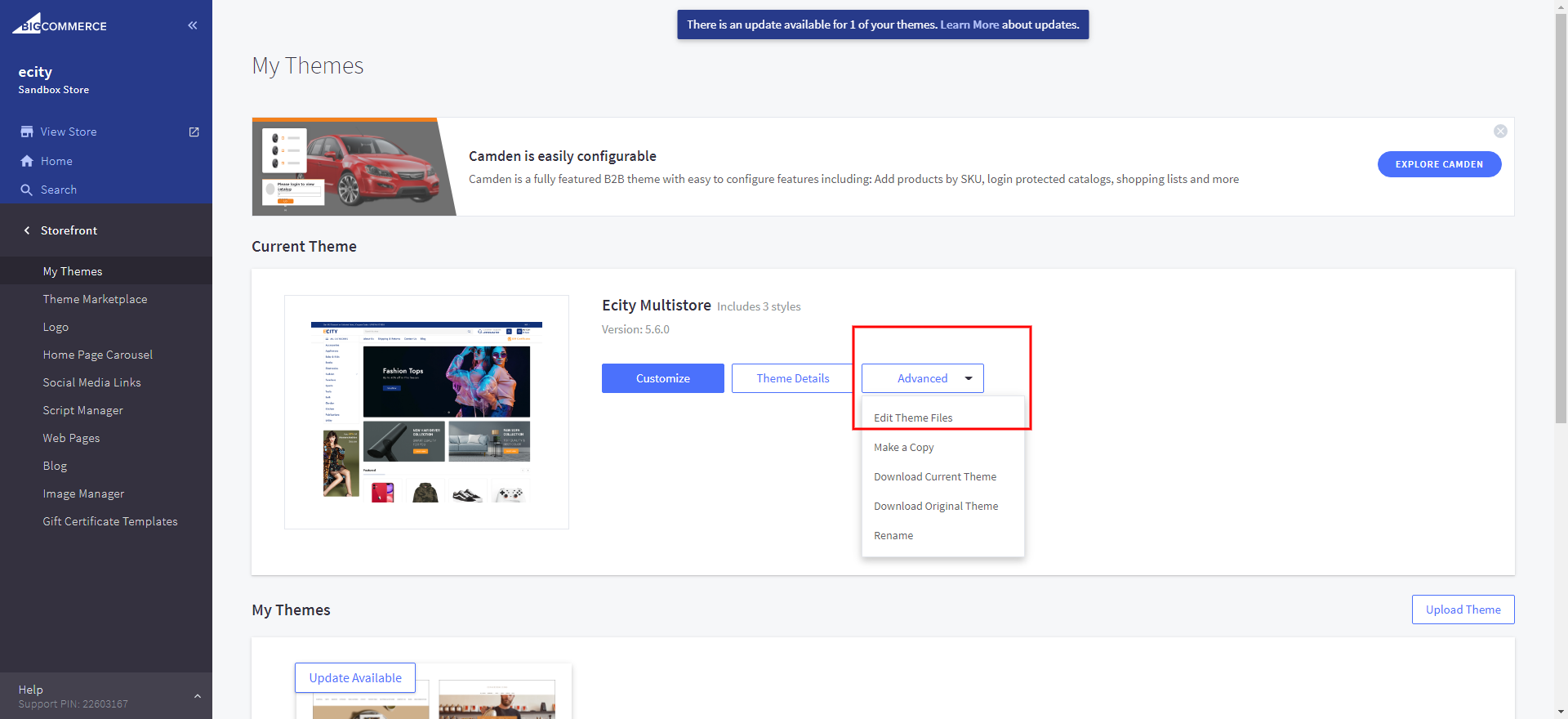Choose Make a Copy option

point(903,447)
